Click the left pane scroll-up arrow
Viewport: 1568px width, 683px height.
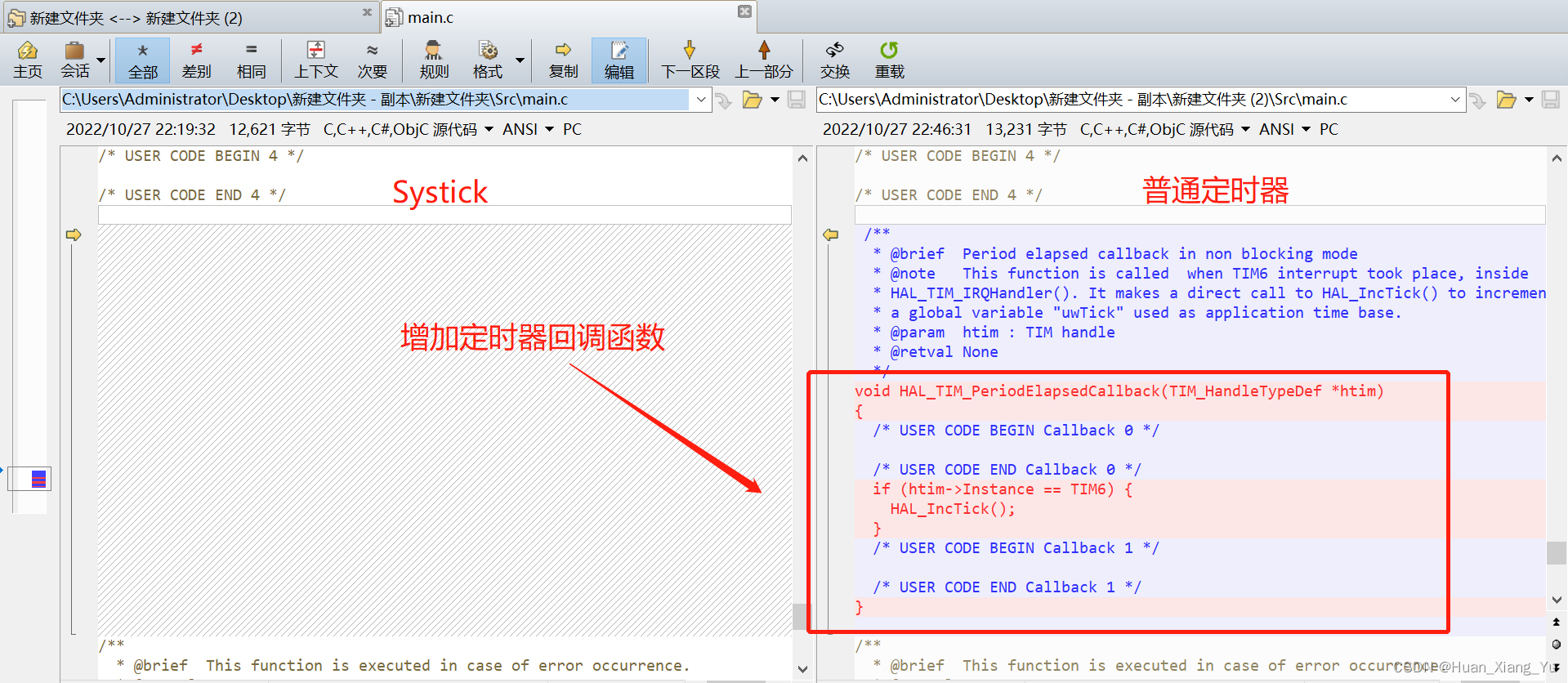802,158
